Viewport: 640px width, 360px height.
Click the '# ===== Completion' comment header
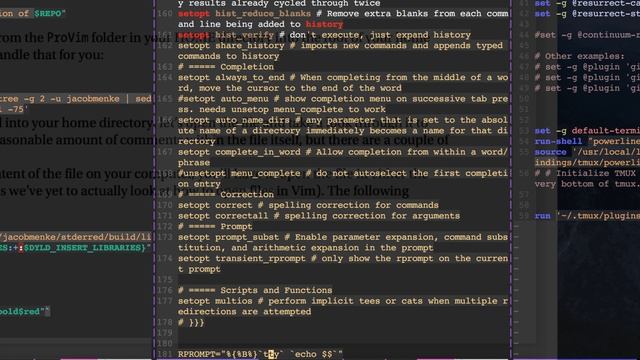pyautogui.click(x=226, y=67)
